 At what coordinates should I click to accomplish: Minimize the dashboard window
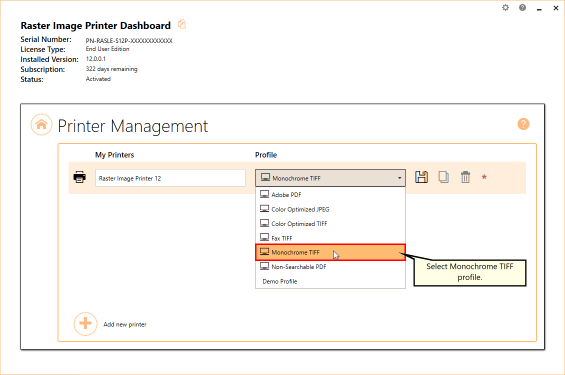pyautogui.click(x=539, y=8)
